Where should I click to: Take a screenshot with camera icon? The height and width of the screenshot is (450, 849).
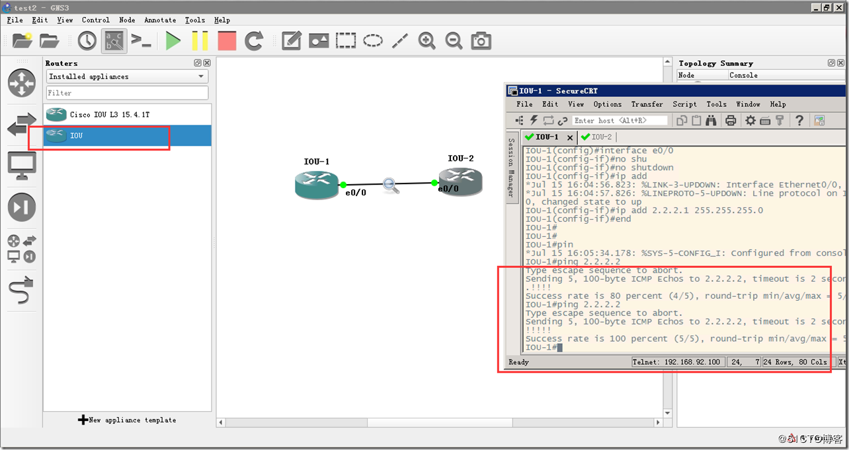pos(481,41)
